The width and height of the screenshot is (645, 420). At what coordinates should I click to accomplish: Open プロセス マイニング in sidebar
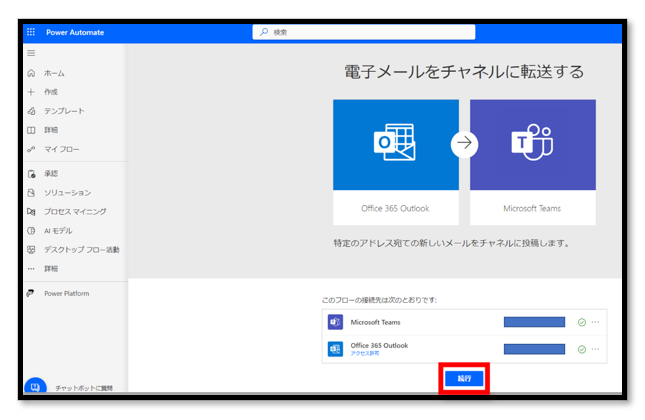click(75, 211)
